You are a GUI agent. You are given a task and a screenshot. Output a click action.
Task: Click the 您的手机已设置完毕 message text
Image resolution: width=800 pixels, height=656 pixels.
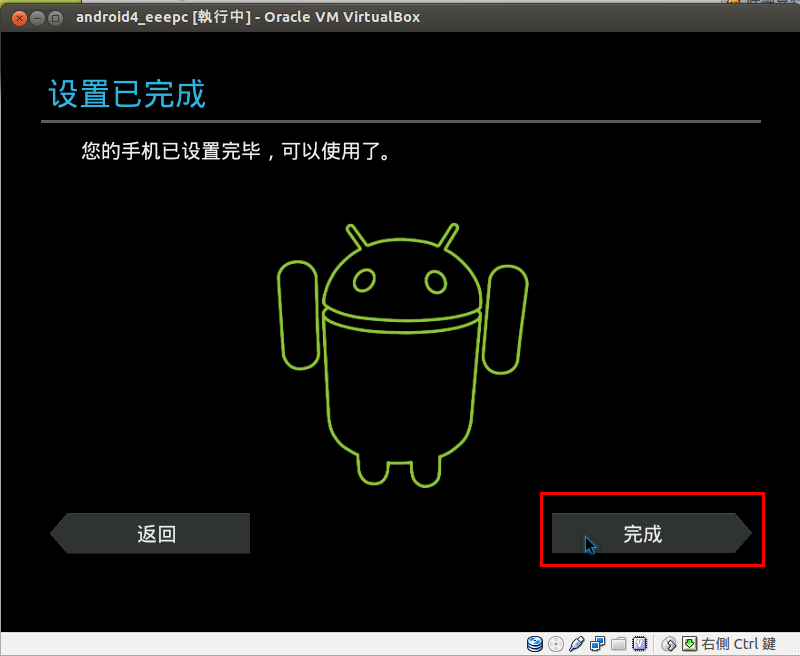tap(236, 151)
